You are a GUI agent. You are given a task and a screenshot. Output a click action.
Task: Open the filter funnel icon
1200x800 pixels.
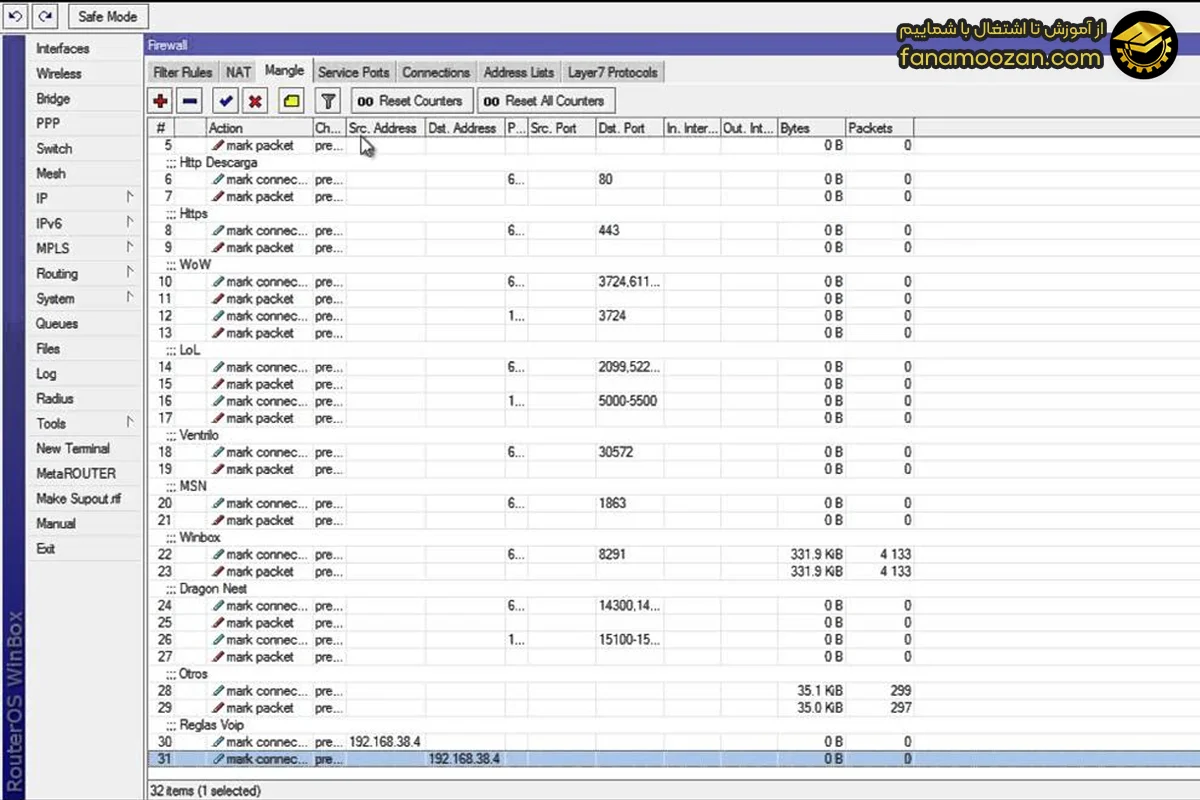pyautogui.click(x=328, y=101)
